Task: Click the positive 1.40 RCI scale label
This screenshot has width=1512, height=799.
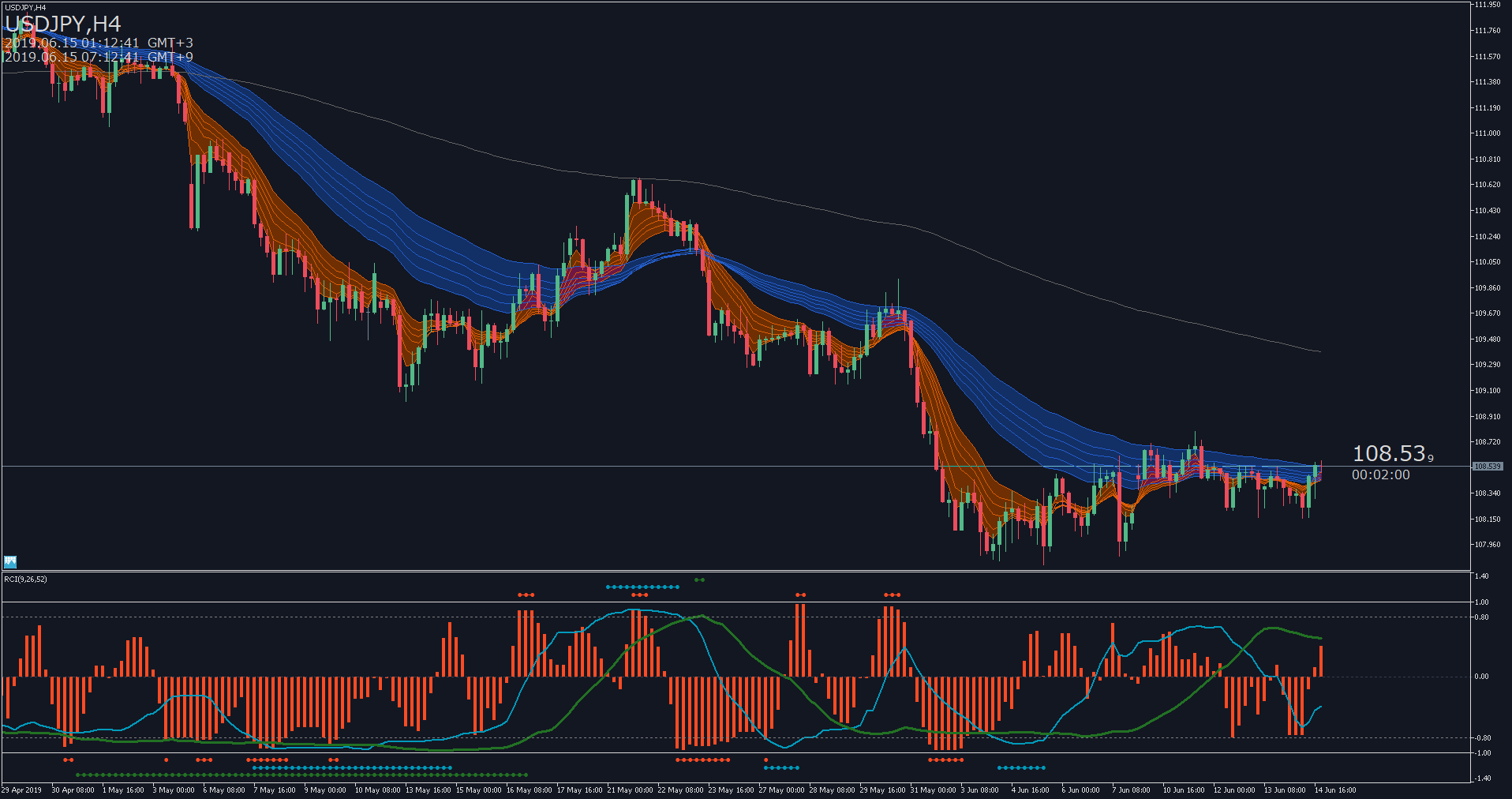Action: click(x=1482, y=576)
